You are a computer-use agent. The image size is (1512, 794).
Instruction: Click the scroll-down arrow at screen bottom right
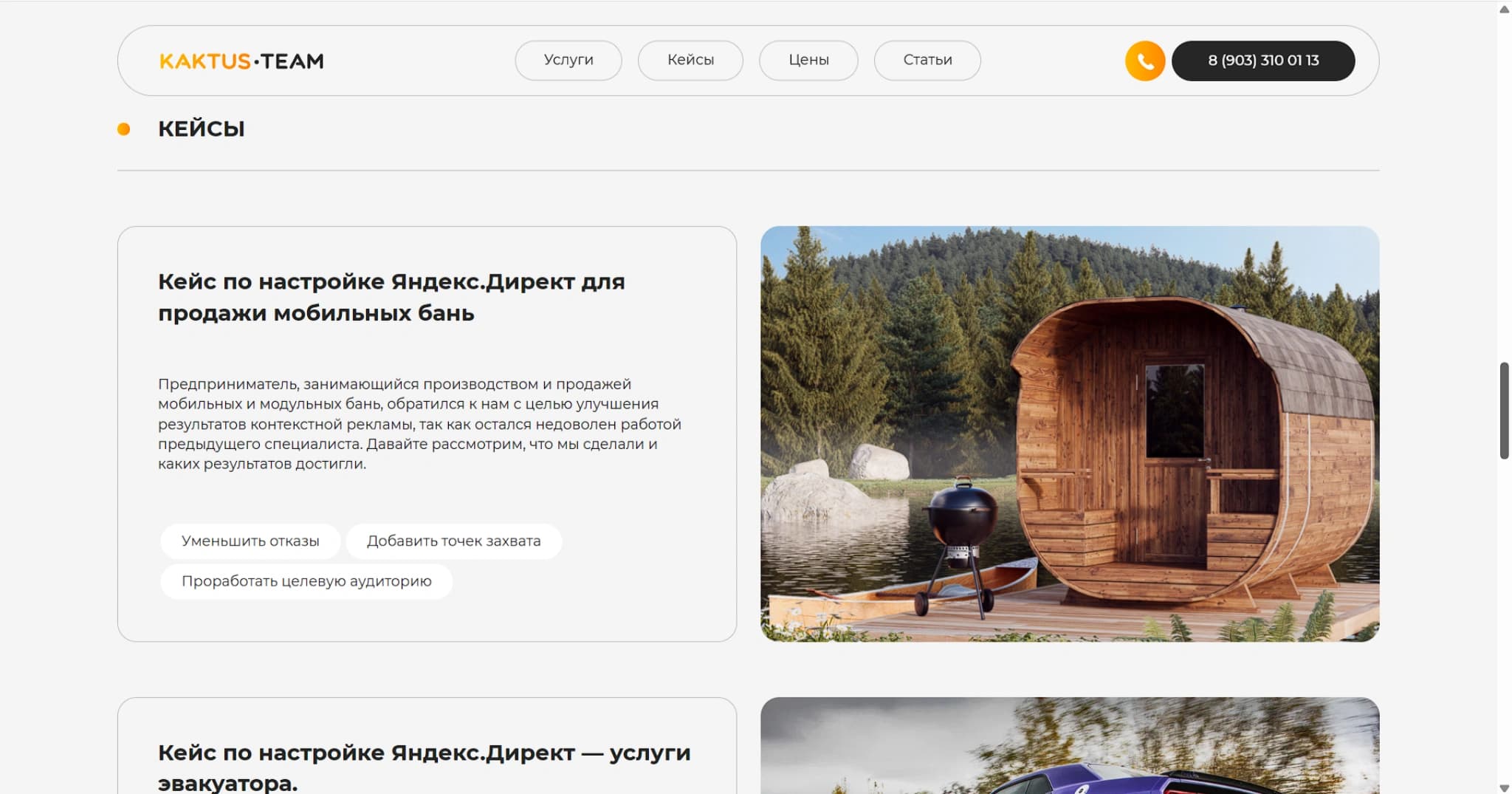pyautogui.click(x=1503, y=786)
